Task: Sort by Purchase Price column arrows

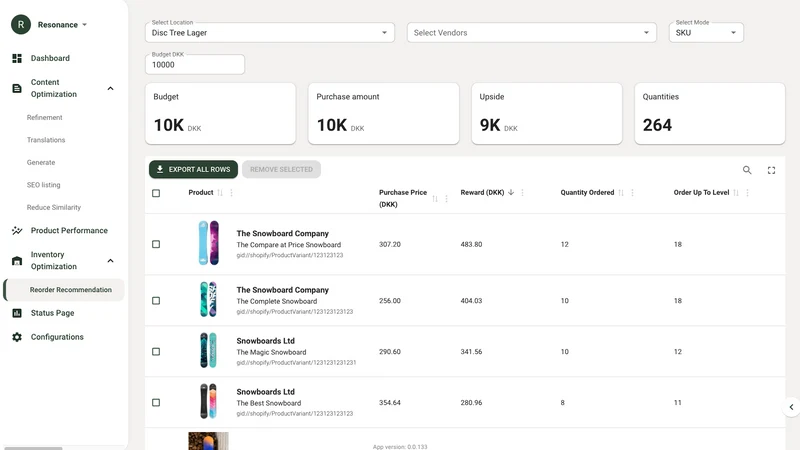Action: click(x=435, y=198)
